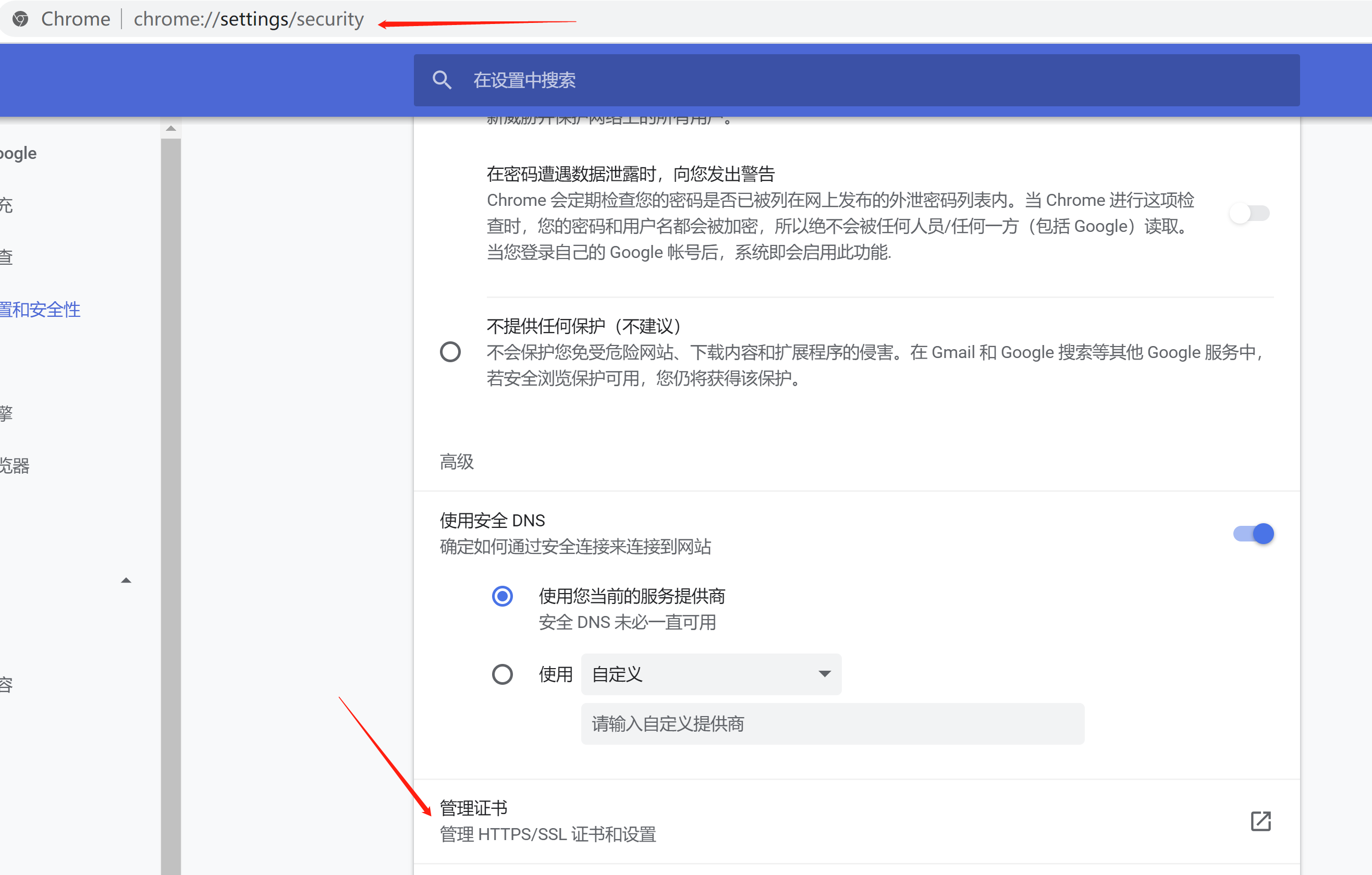This screenshot has height=875, width=1372.
Task: Click the sidebar scrollbar up arrow
Action: click(x=170, y=129)
